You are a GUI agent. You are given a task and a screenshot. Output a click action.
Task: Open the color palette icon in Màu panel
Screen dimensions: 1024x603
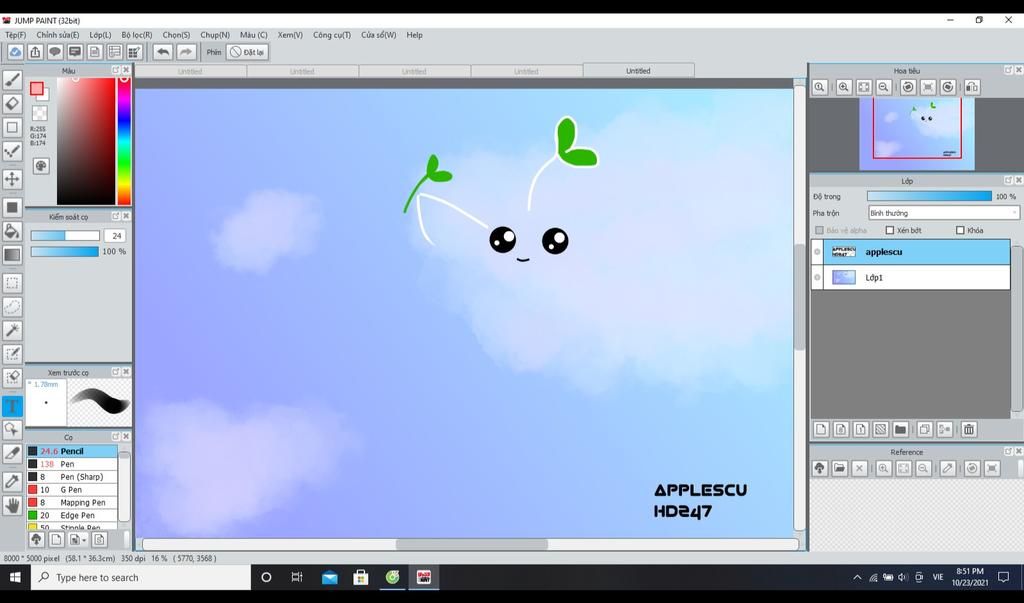41,166
